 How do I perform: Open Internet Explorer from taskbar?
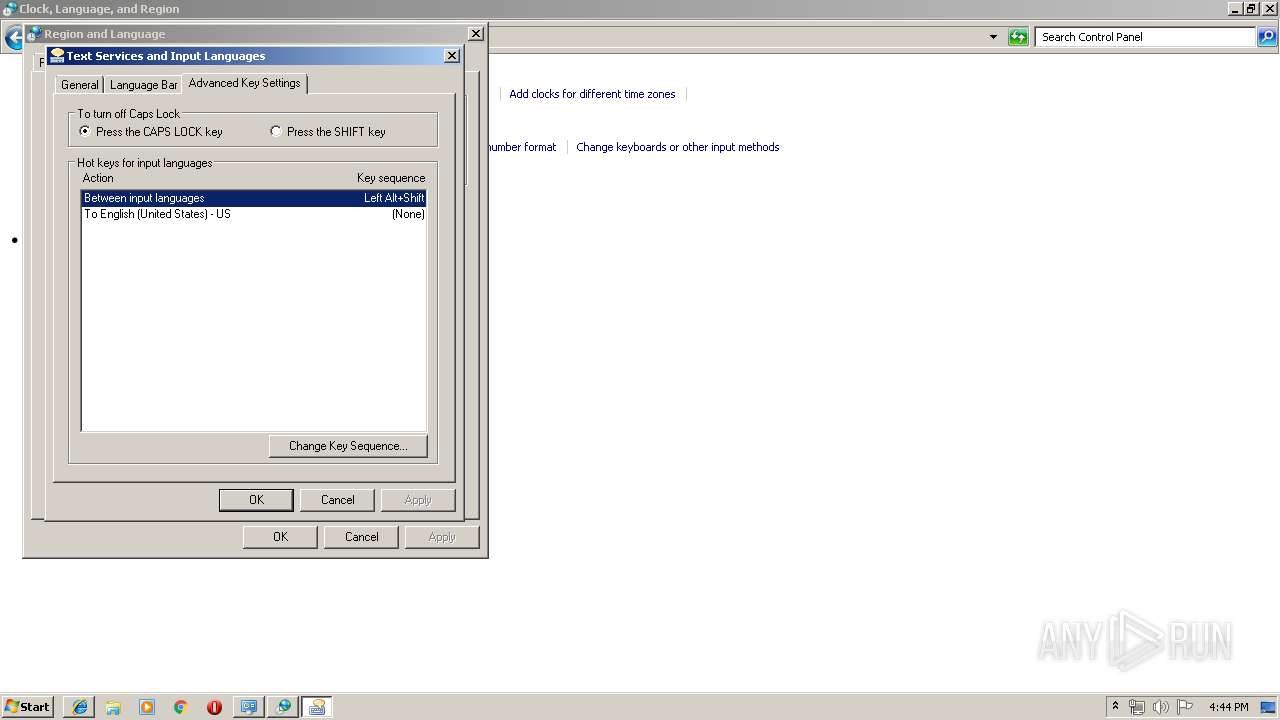[80, 707]
